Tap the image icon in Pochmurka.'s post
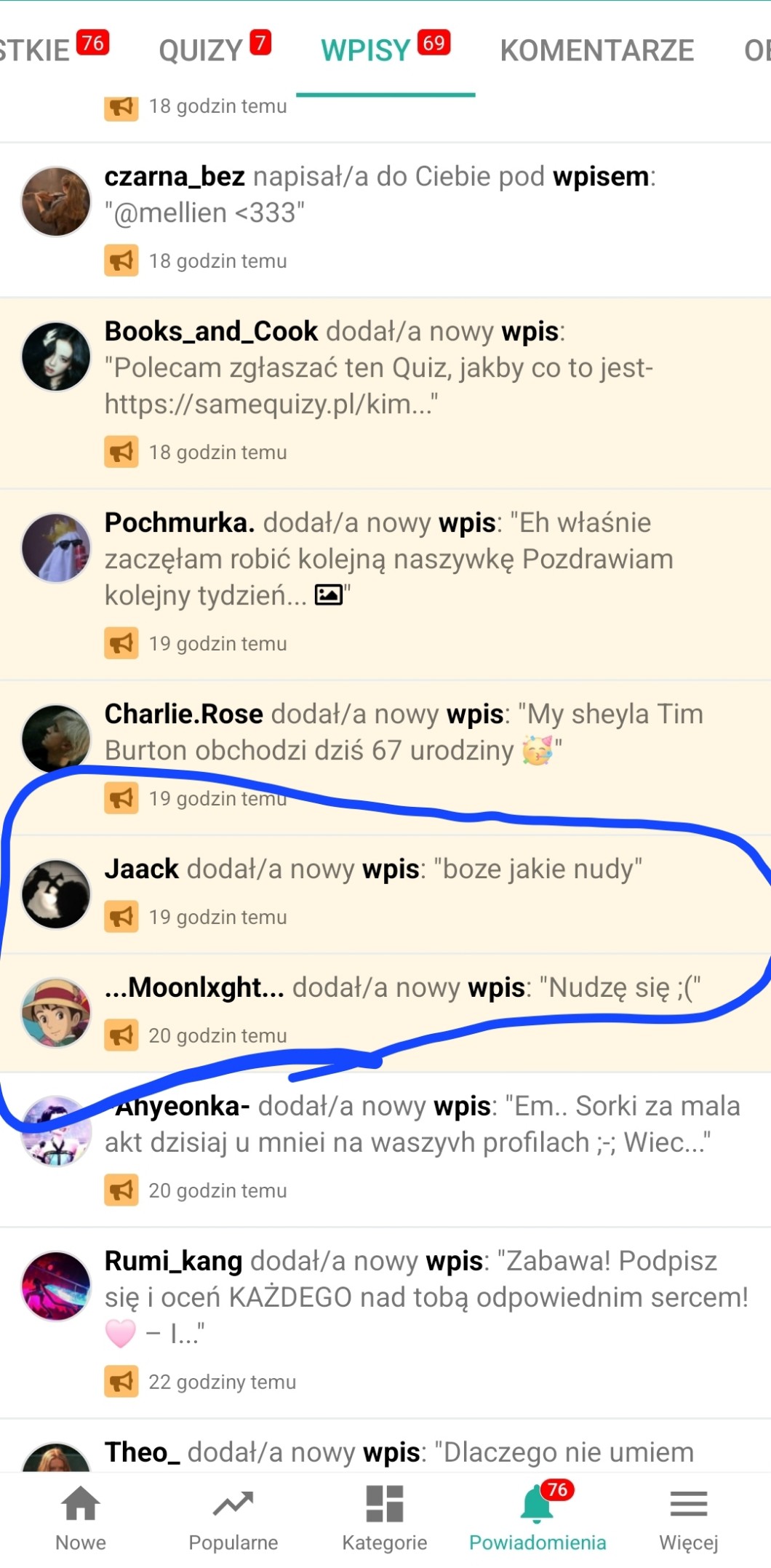Image resolution: width=771 pixels, height=1568 pixels. [x=329, y=594]
